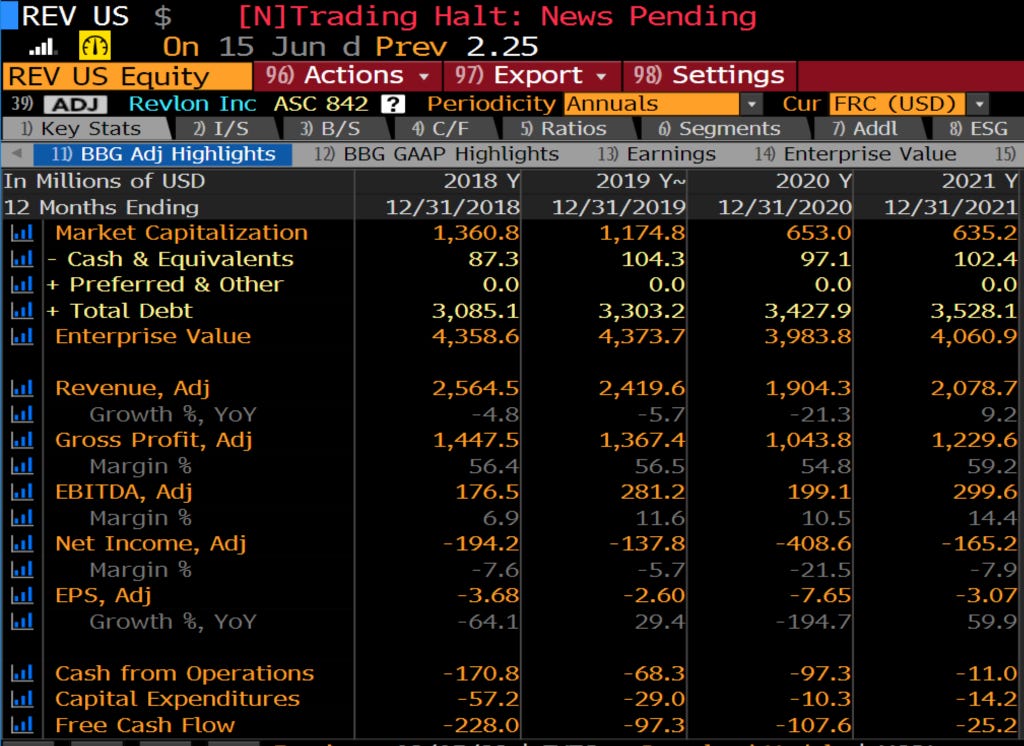Image resolution: width=1024 pixels, height=746 pixels.
Task: Click the REV US Equity security field
Action: 127,76
